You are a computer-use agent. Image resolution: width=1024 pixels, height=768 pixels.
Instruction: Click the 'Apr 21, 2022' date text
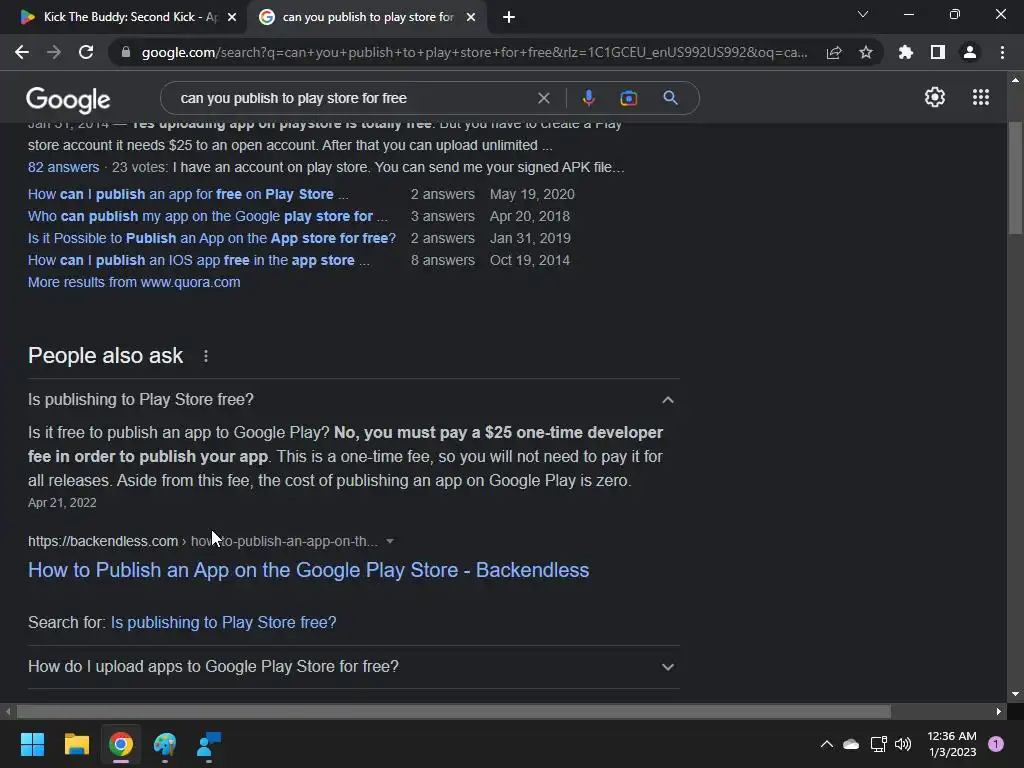point(62,503)
